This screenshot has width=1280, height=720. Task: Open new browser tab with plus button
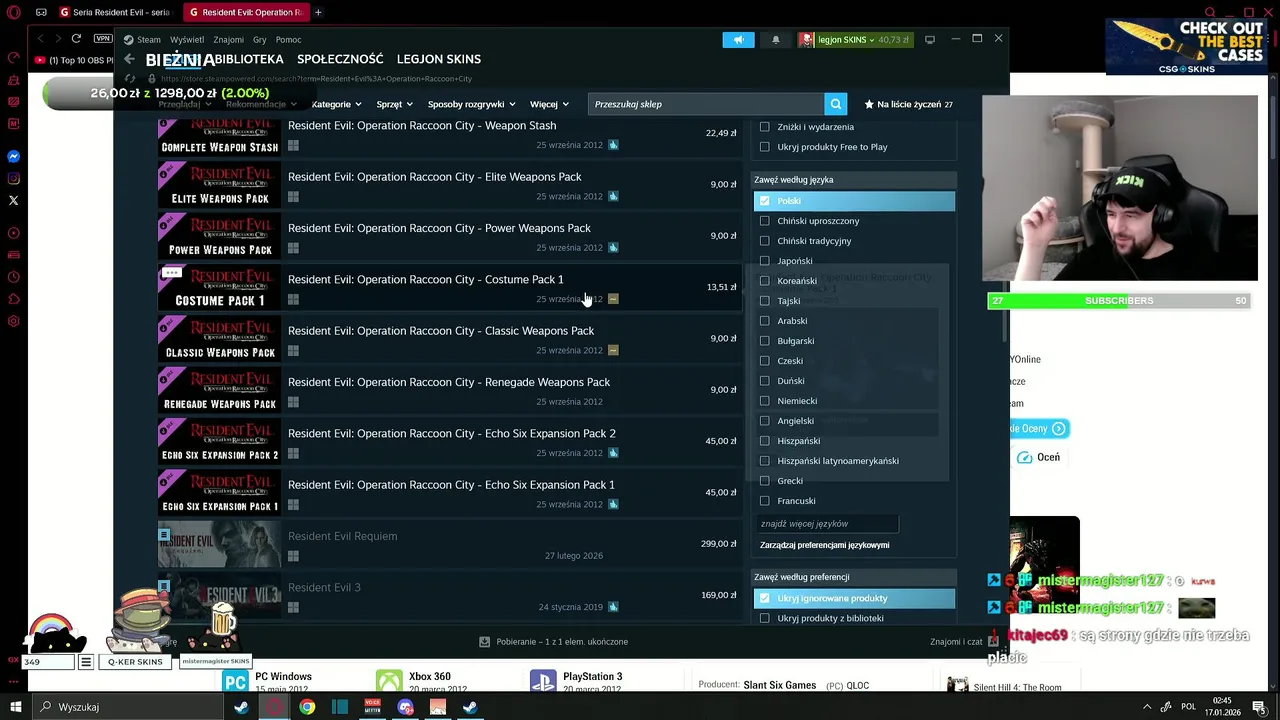[x=318, y=12]
